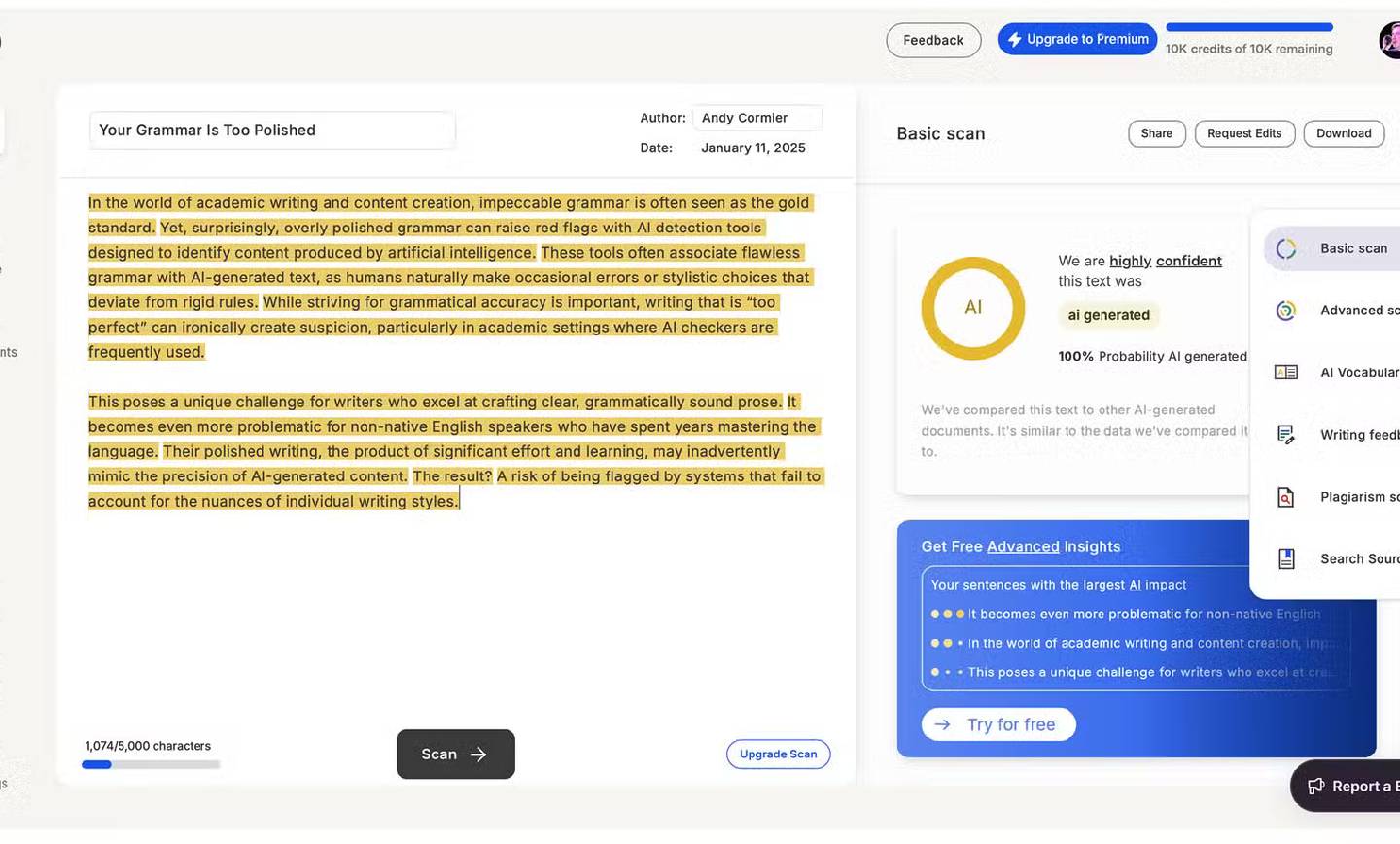Edit the document title field
The height and width of the screenshot is (844, 1400).
[x=272, y=130]
